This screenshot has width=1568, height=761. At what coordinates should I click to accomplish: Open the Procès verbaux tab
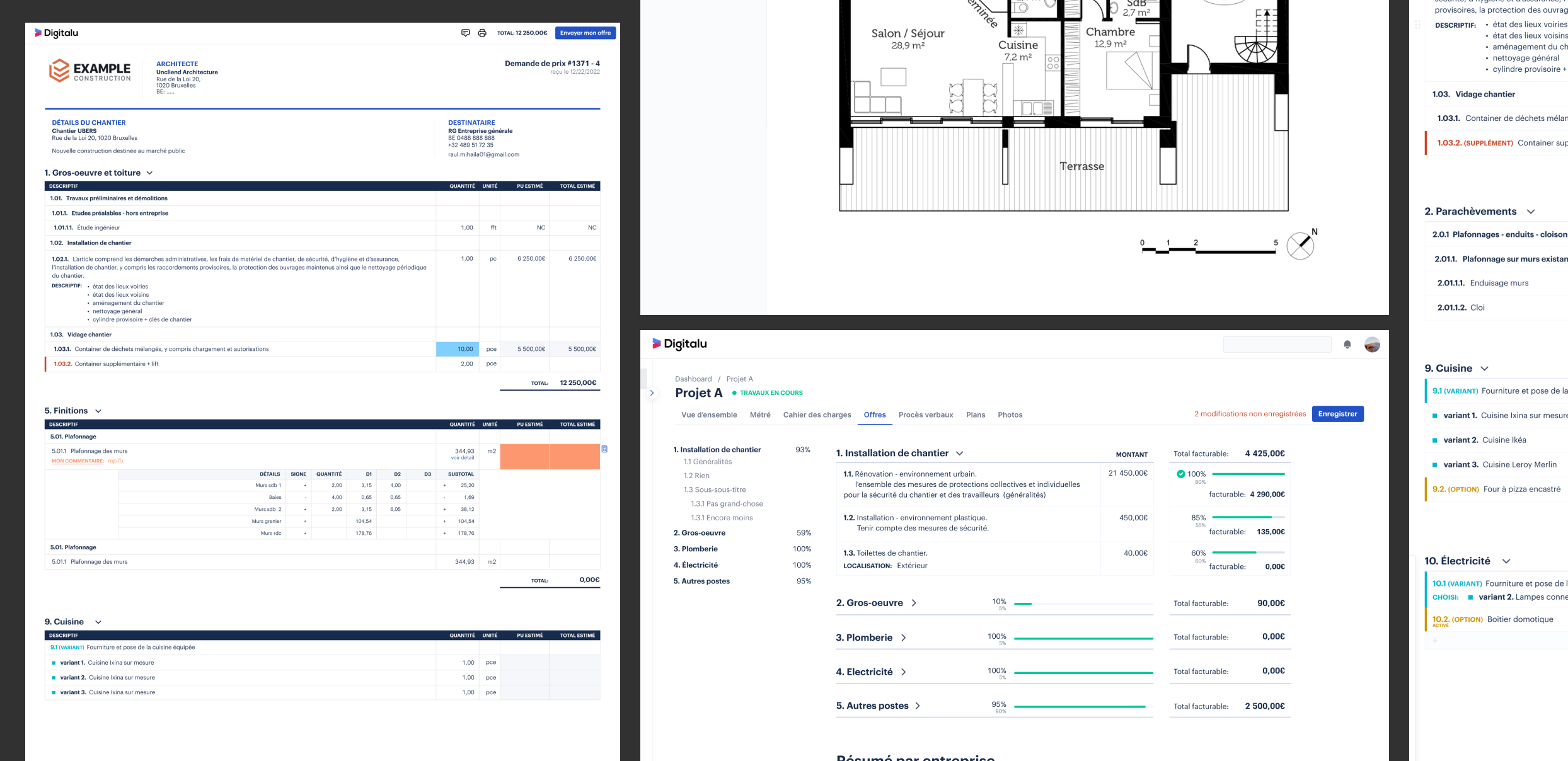click(x=926, y=415)
